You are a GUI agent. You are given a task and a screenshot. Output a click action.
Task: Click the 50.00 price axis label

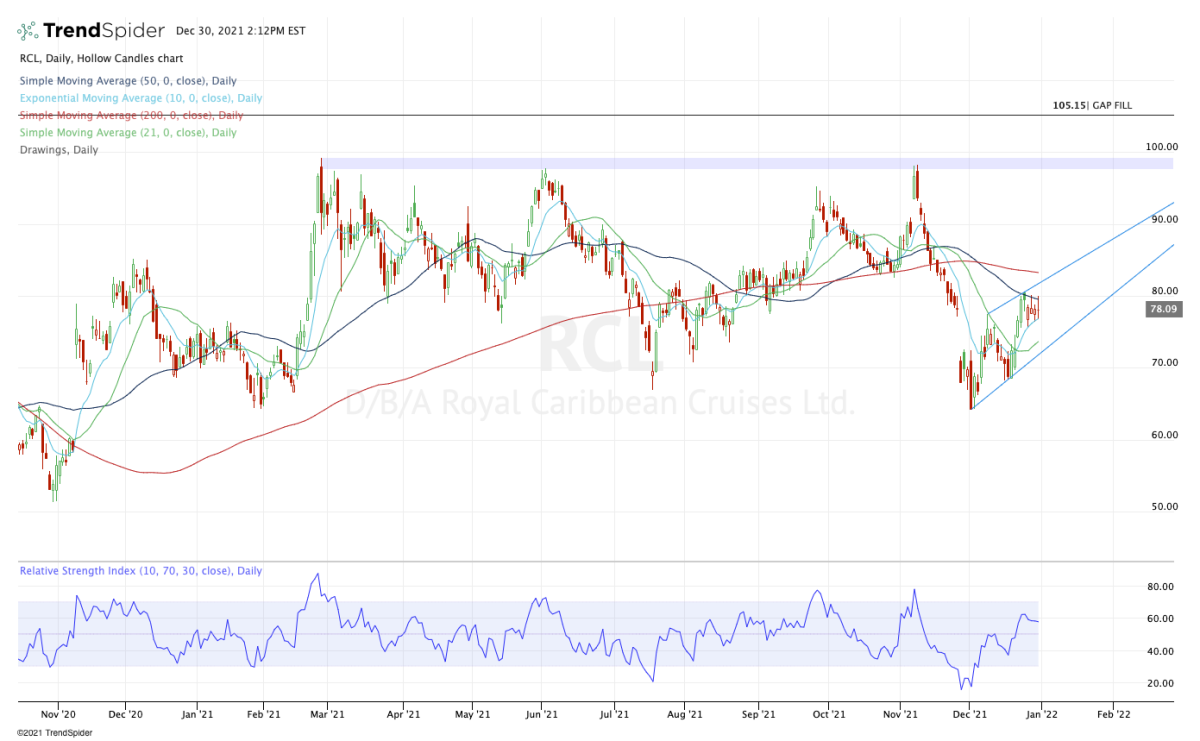point(1163,507)
